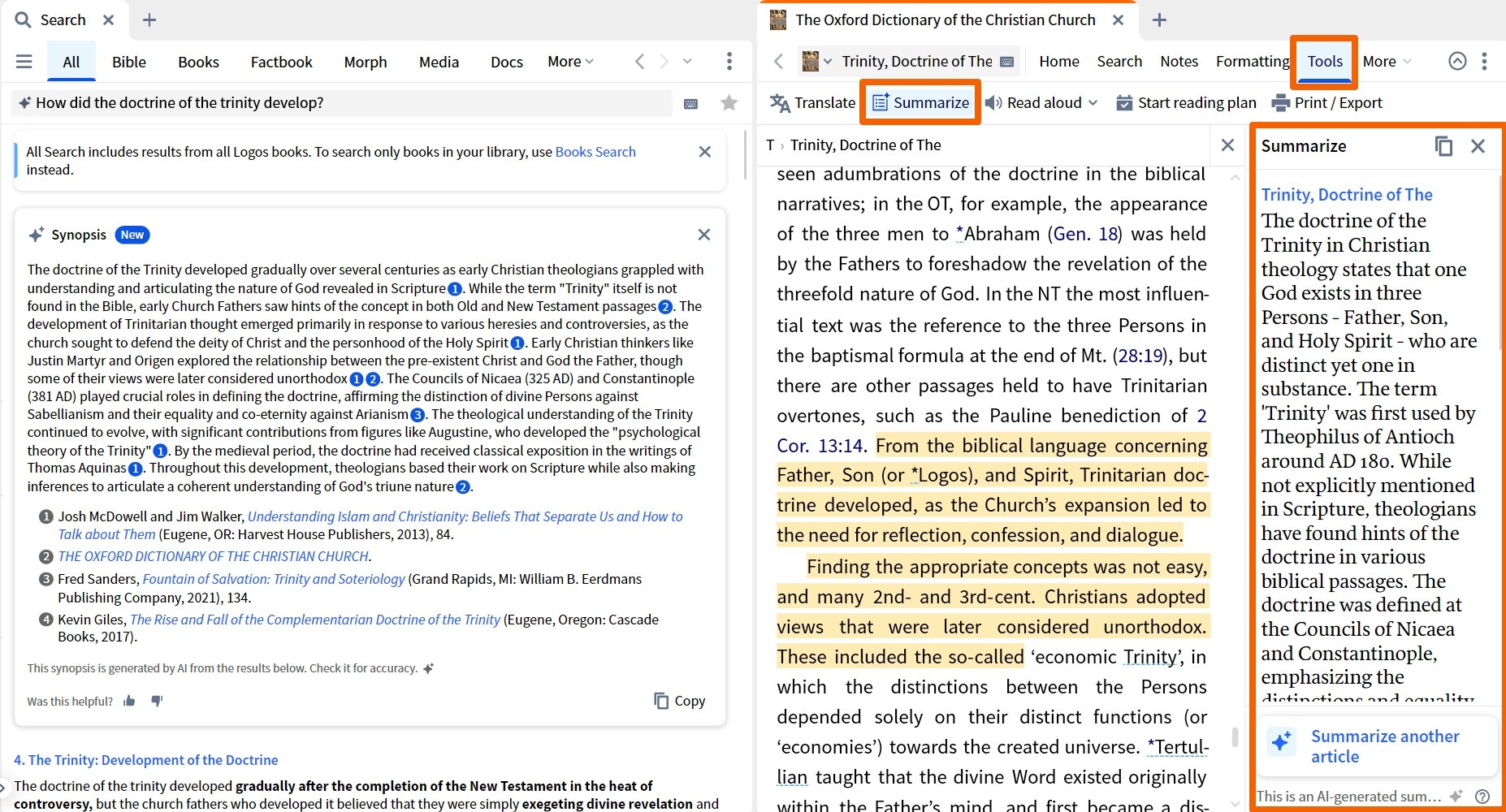Viewport: 1506px width, 812px height.
Task: Open Notes menu in book toolbar
Action: 1179,62
